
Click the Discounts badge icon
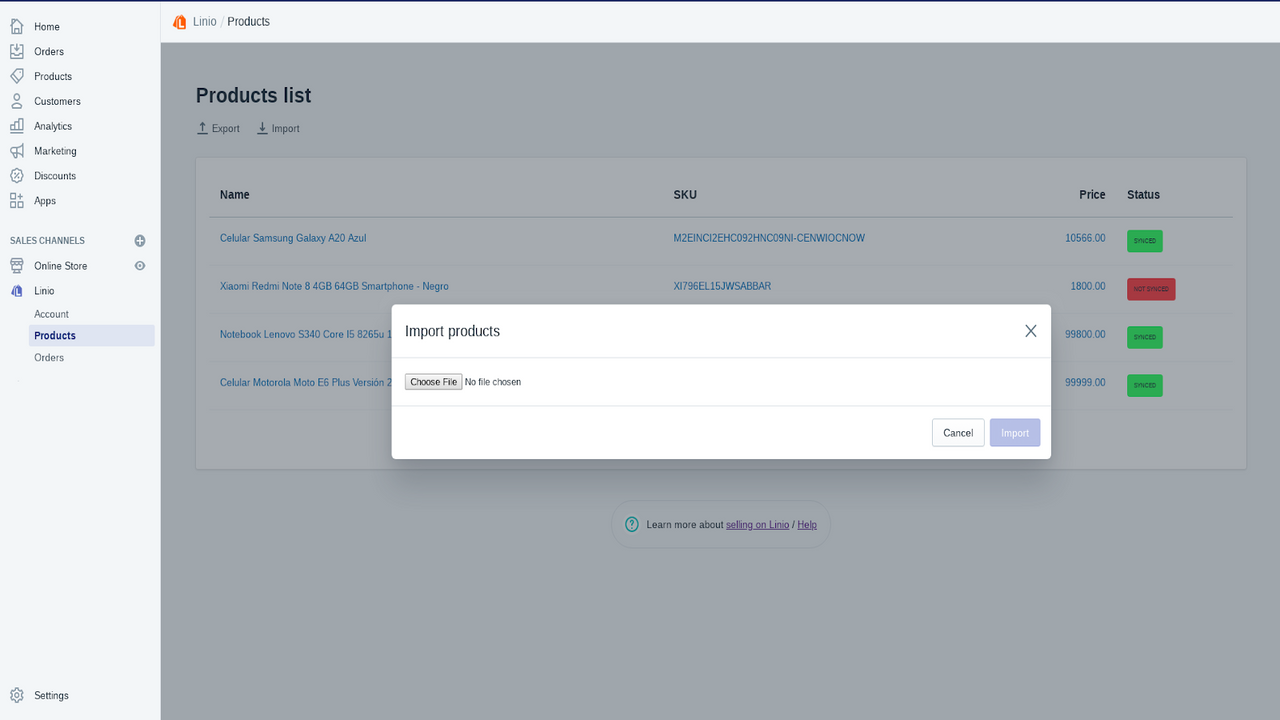[17, 176]
